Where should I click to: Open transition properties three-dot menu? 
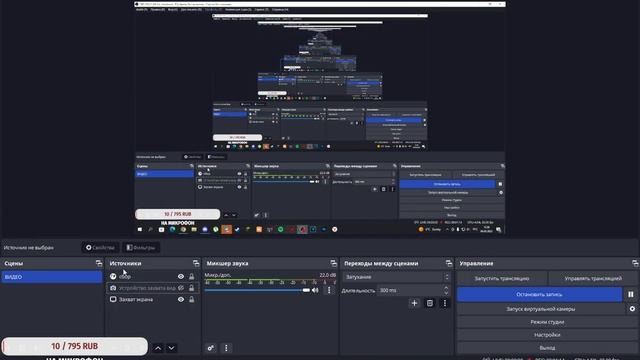pos(444,303)
